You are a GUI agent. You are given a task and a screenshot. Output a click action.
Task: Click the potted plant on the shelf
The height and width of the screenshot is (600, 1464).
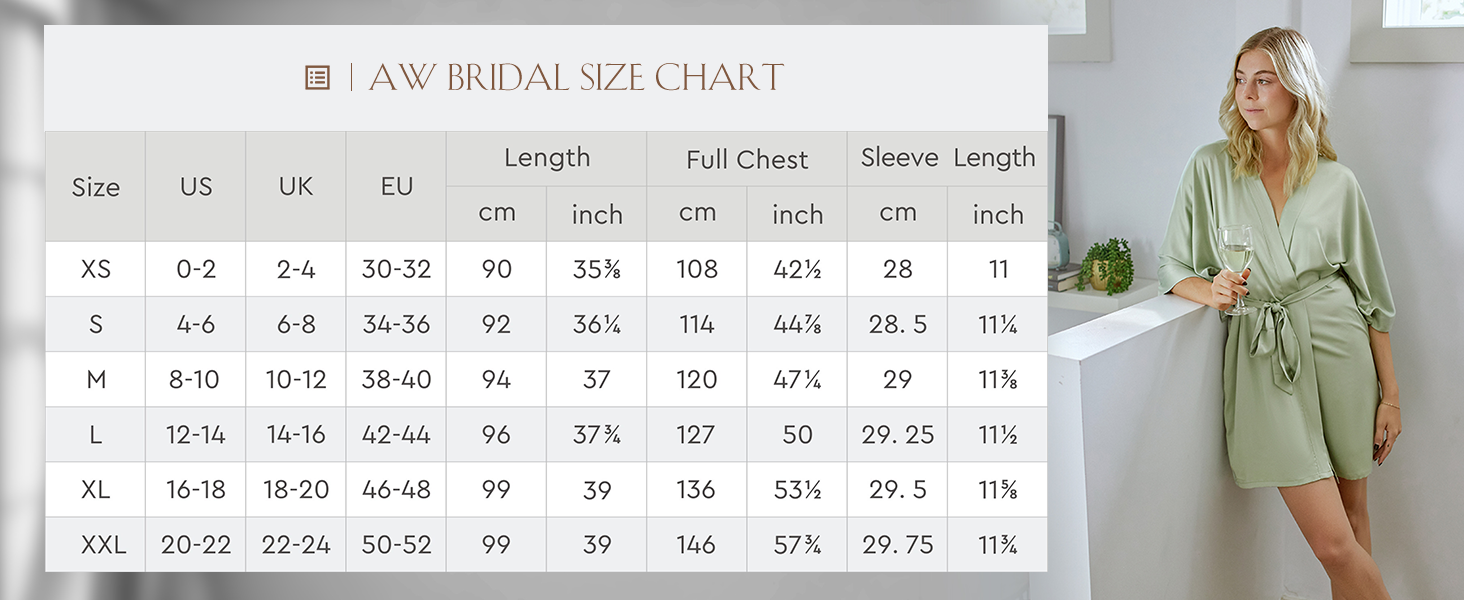pyautogui.click(x=1106, y=265)
